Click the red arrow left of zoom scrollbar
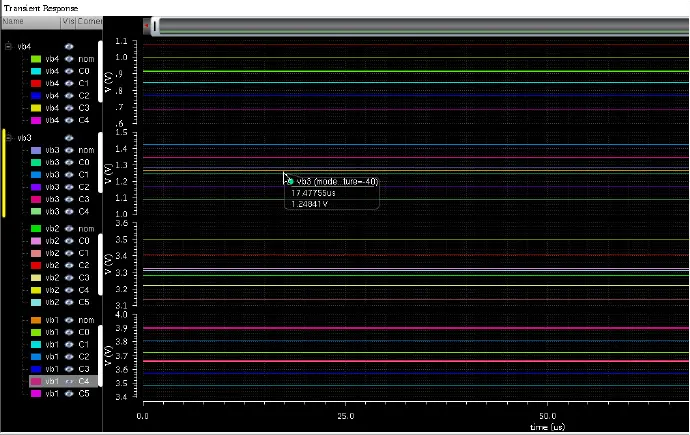The width and height of the screenshot is (690, 435). pos(147,26)
